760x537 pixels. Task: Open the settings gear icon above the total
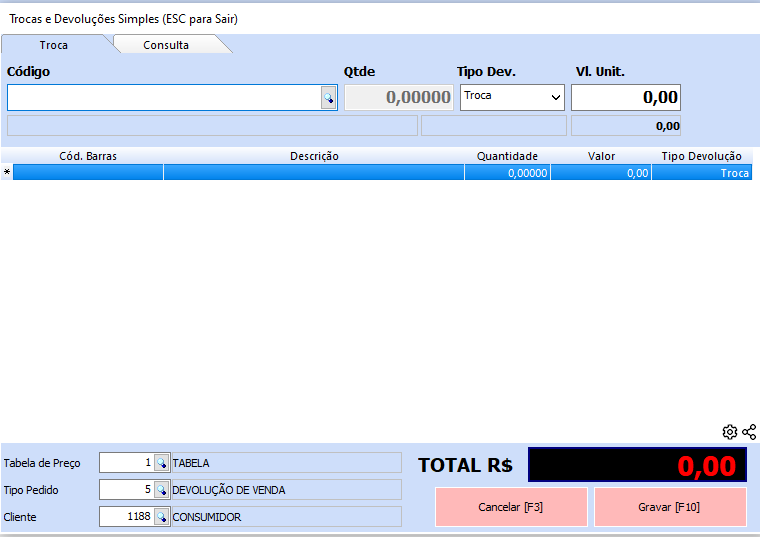730,432
